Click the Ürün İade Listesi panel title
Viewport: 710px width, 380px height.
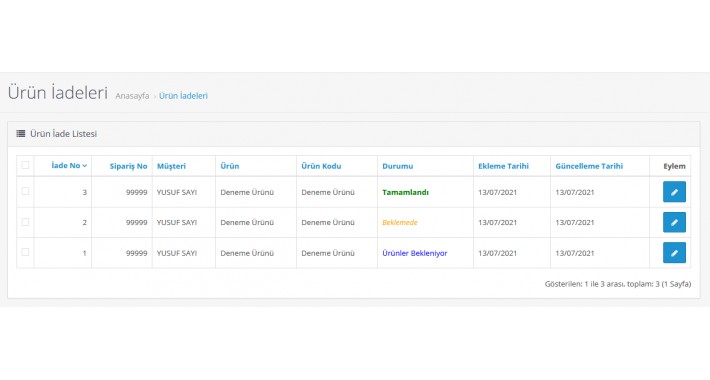pyautogui.click(x=63, y=134)
